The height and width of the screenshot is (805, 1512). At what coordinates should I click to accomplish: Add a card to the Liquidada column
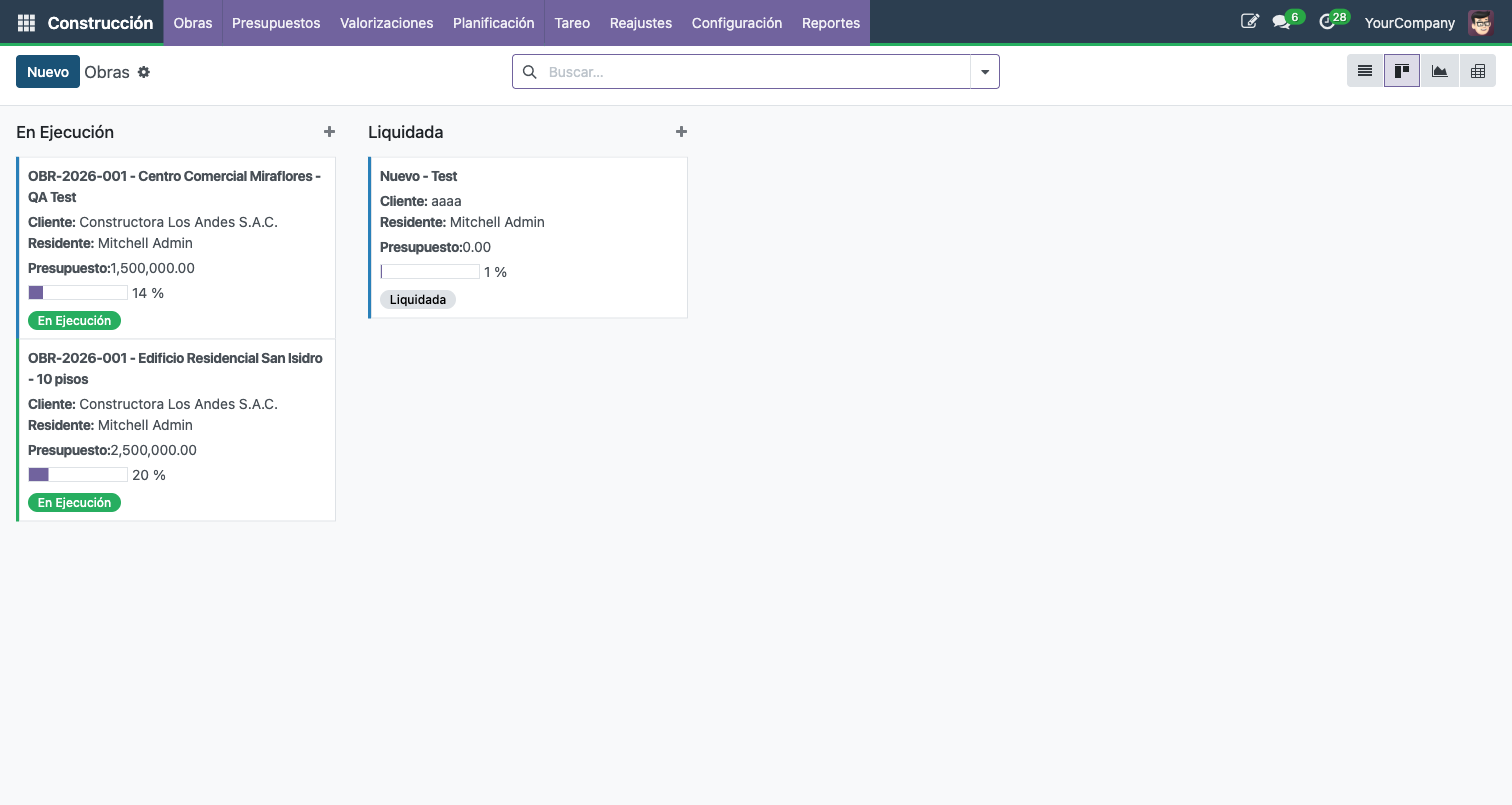681,131
